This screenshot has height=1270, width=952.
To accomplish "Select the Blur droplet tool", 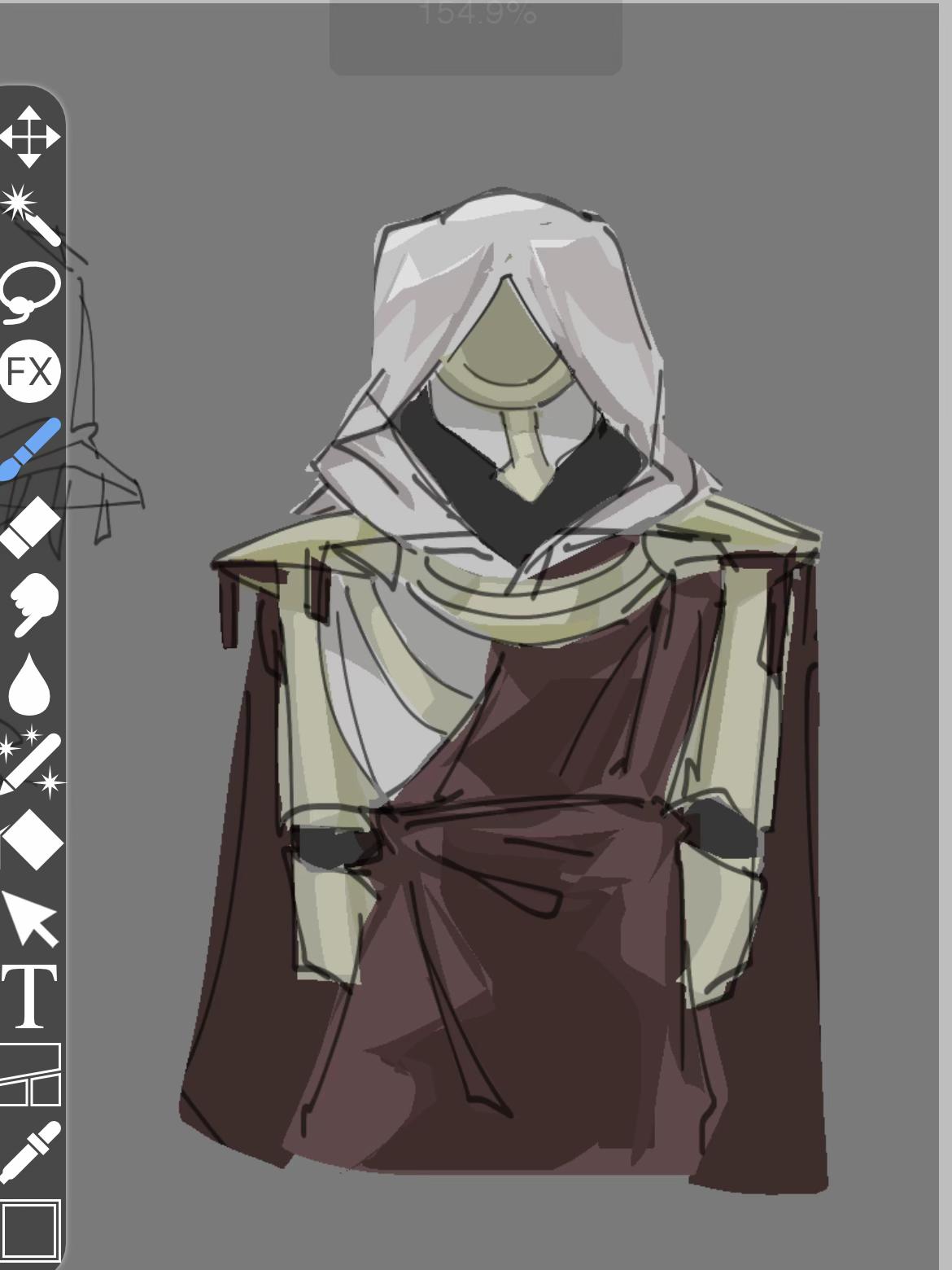I will click(x=29, y=684).
